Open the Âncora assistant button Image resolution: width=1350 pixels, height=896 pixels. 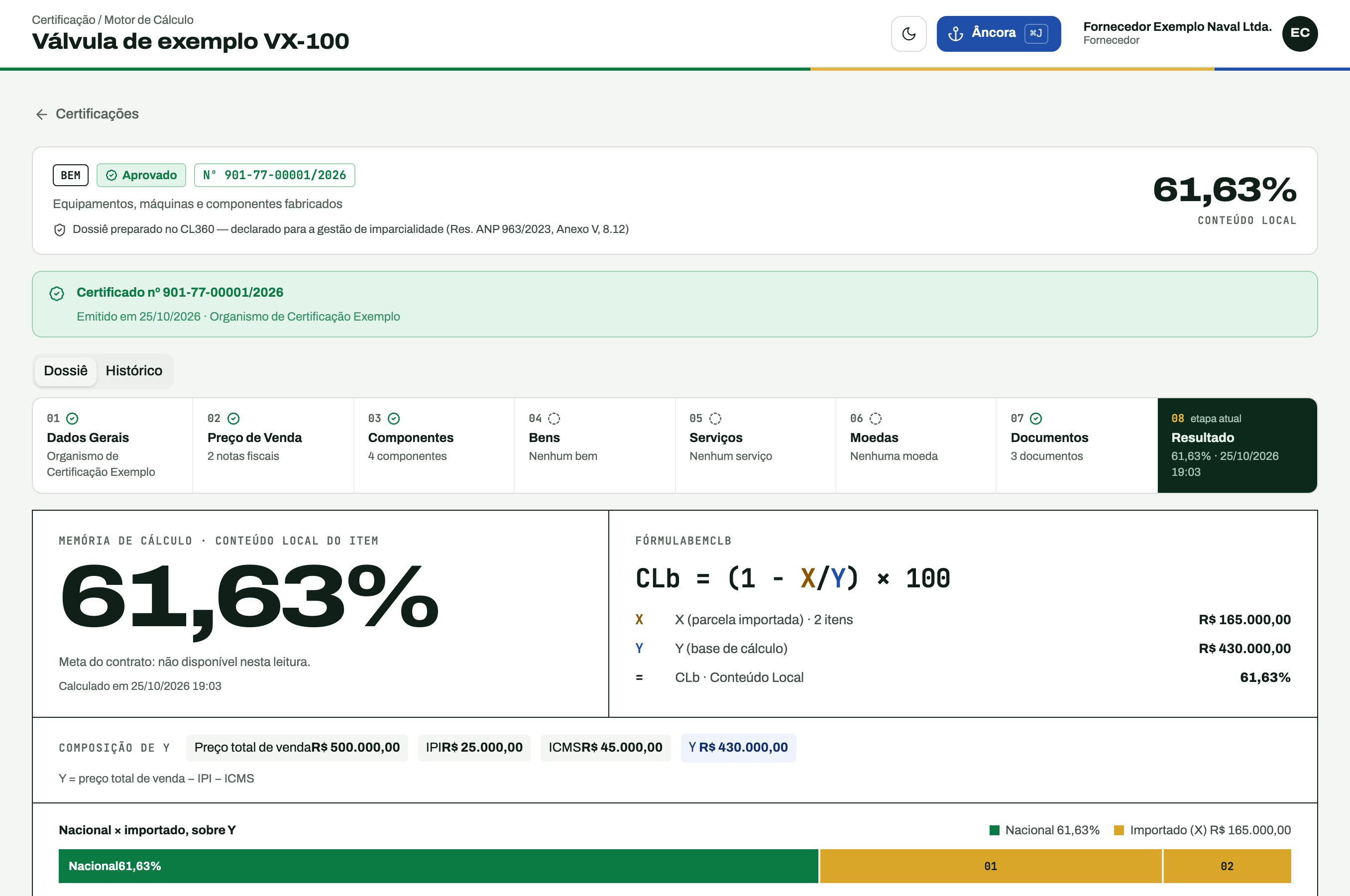998,34
